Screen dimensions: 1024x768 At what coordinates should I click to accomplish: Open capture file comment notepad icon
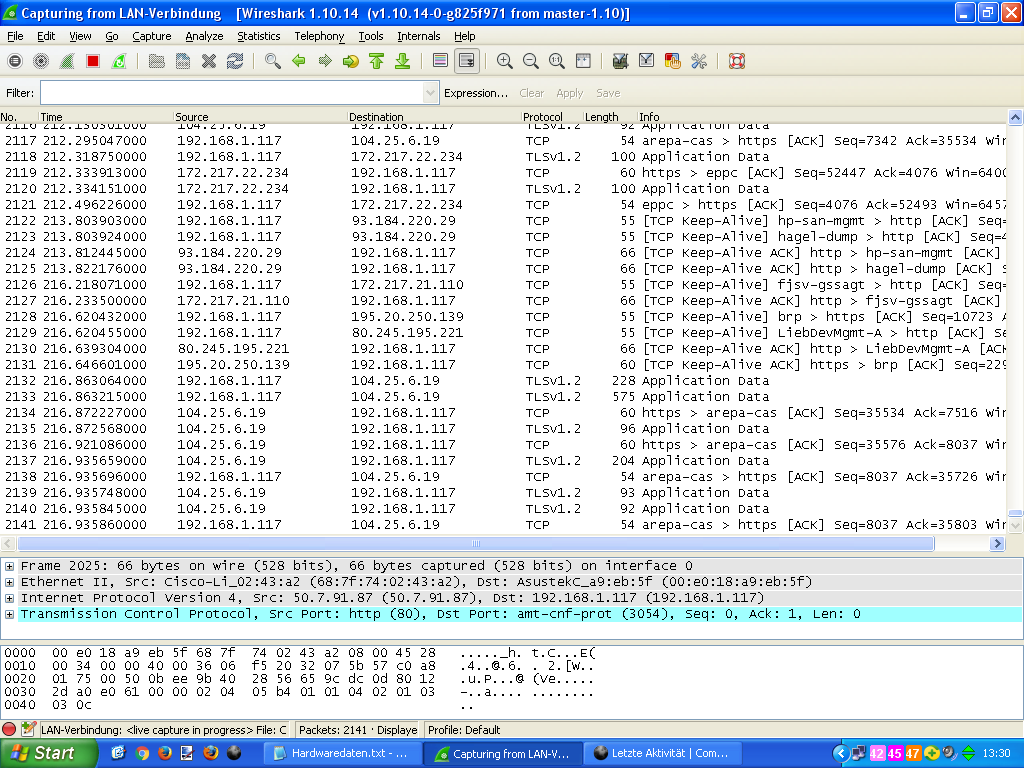point(28,729)
